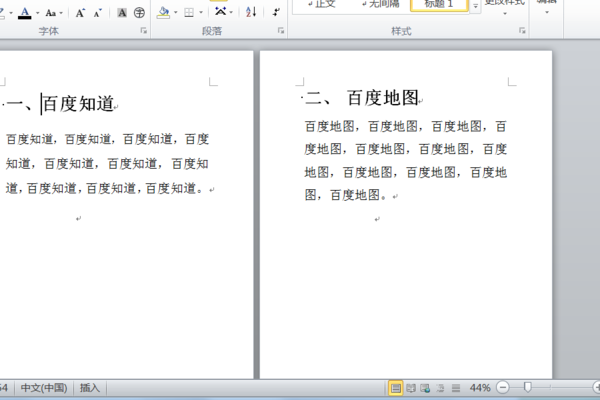The height and width of the screenshot is (400, 600).
Task: Expand the styles gallery
Action: point(475,6)
